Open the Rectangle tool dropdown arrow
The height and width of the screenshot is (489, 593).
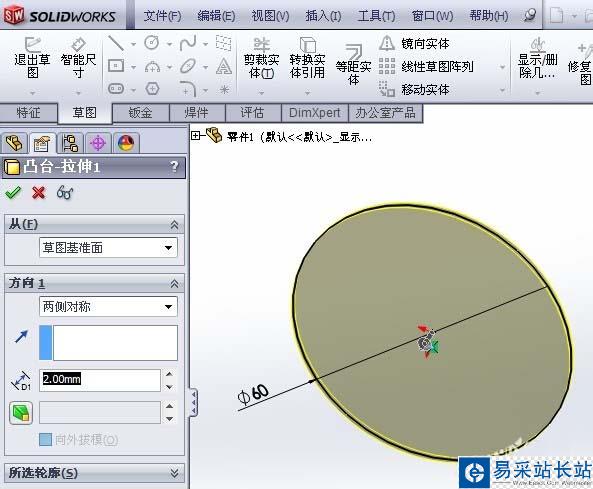[x=134, y=68]
